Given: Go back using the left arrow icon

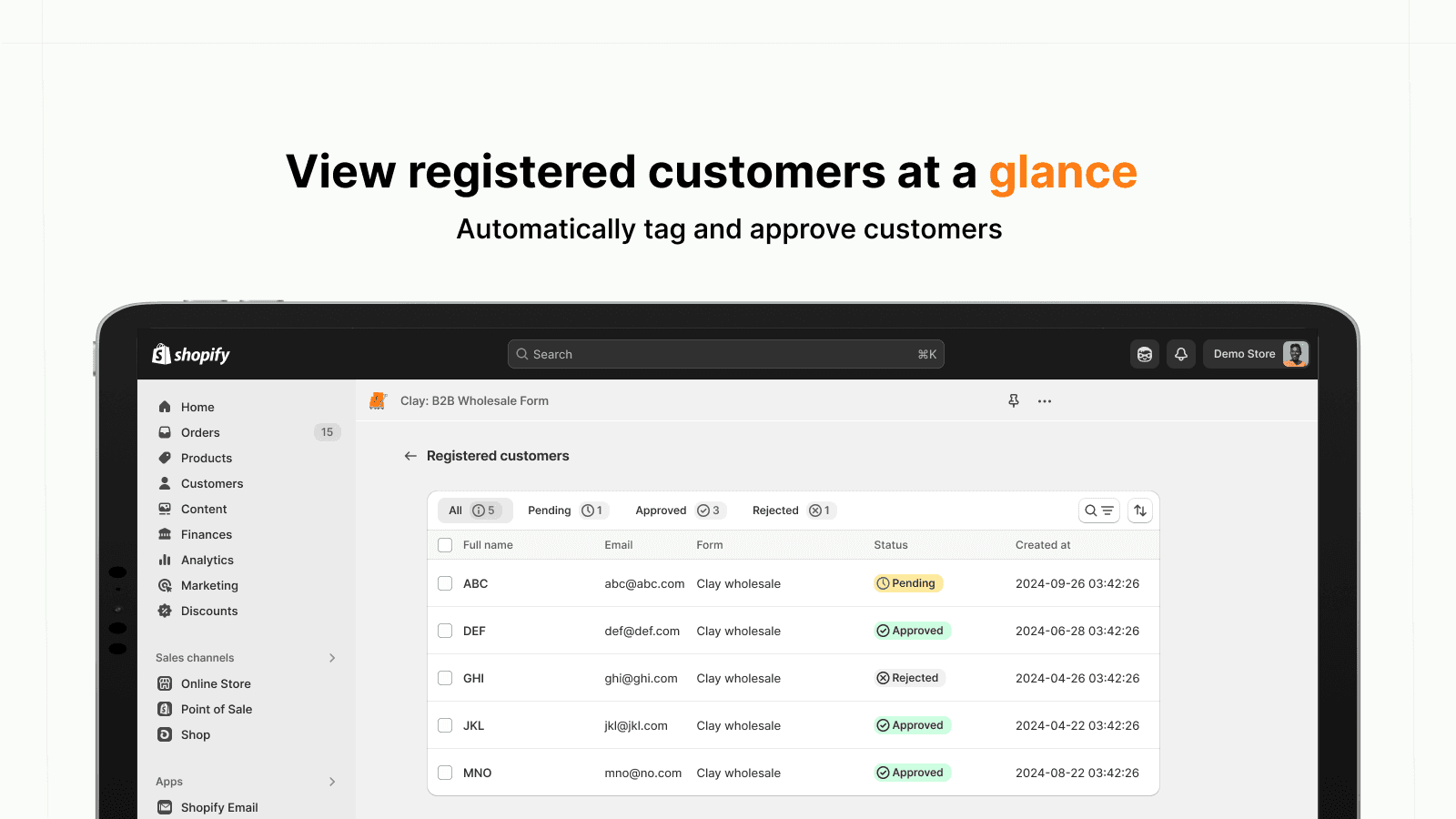Looking at the screenshot, I should (410, 456).
